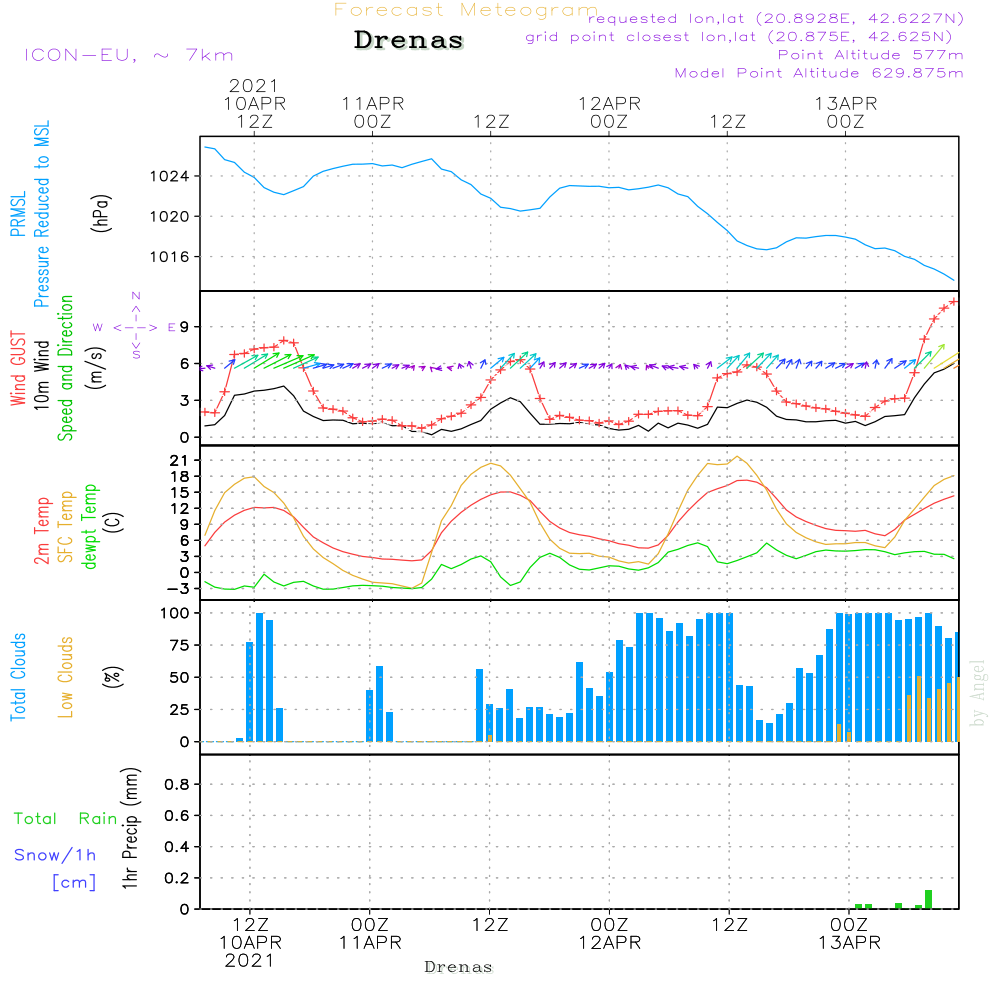
Task: Click the "Pressure Reduced to MSL" axis title
Action: 41,214
